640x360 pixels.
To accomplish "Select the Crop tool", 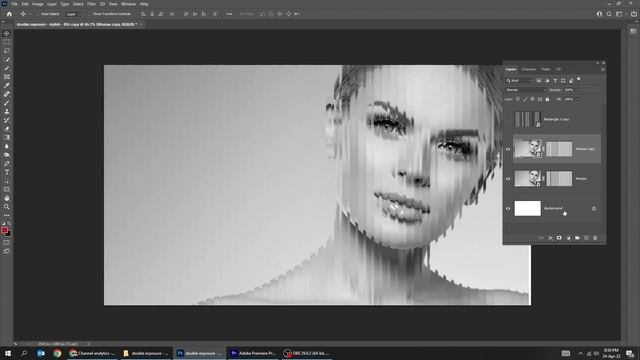I will pos(7,68).
